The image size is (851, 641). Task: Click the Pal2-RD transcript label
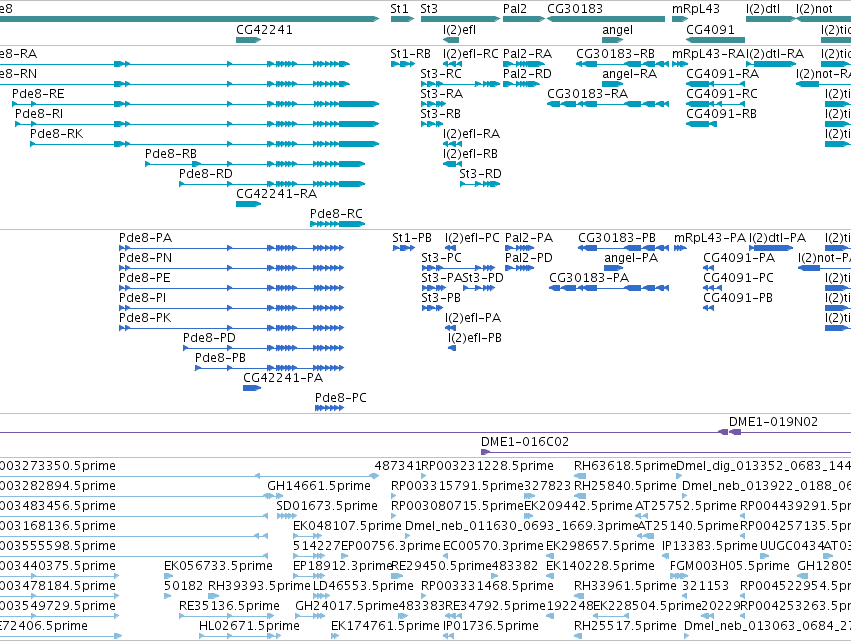pos(528,74)
